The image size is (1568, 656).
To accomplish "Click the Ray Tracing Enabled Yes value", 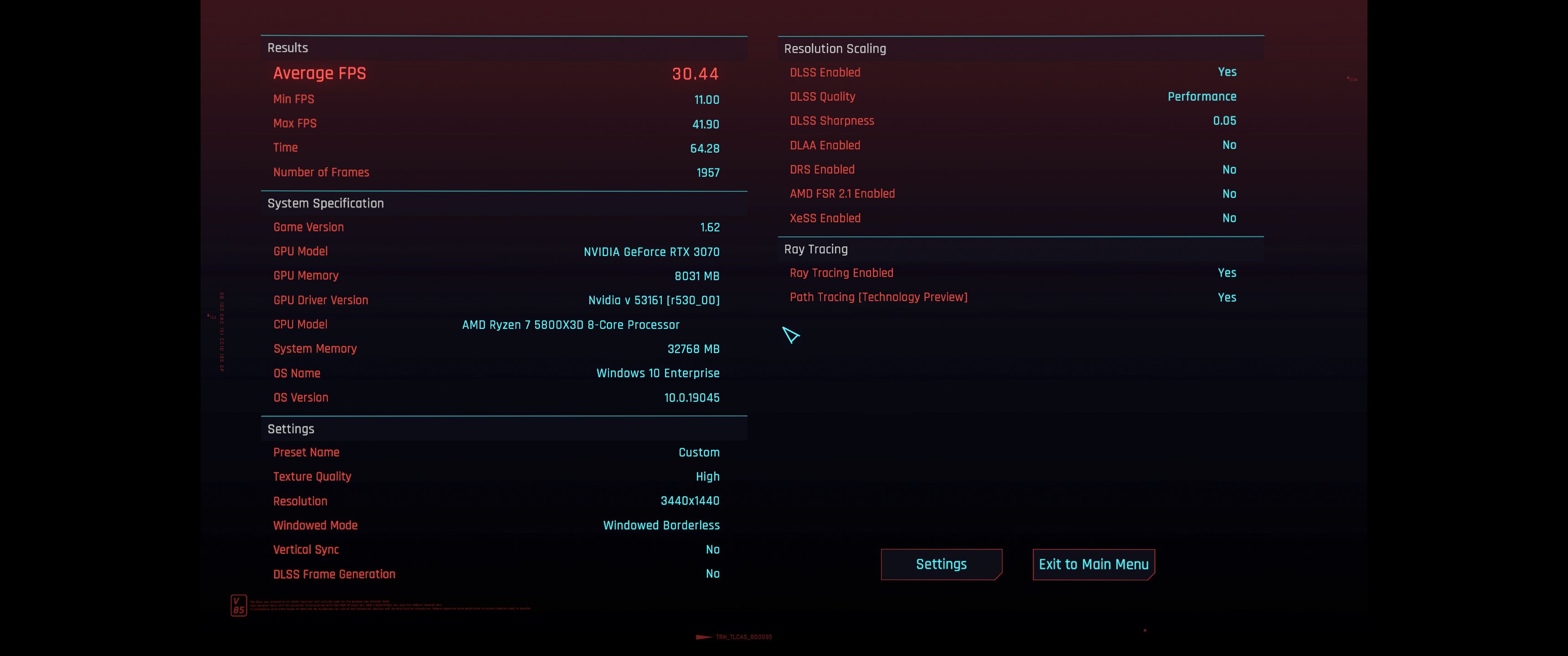I will 1227,272.
